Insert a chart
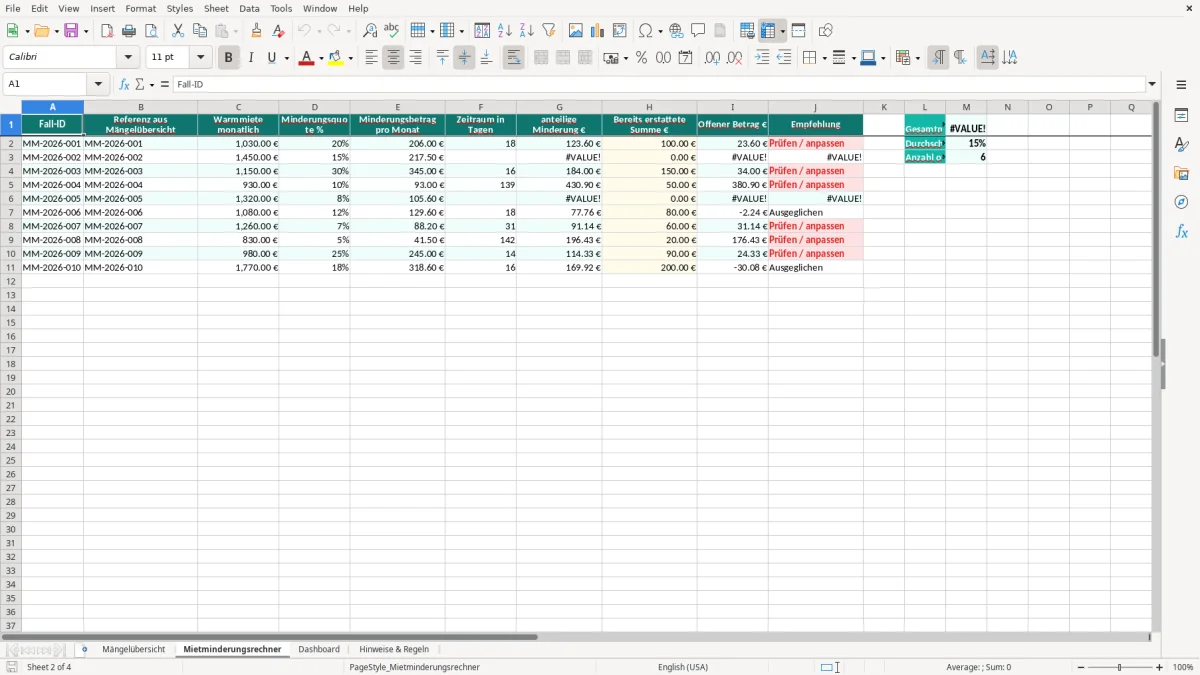This screenshot has height=675, width=1200. pos(598,31)
